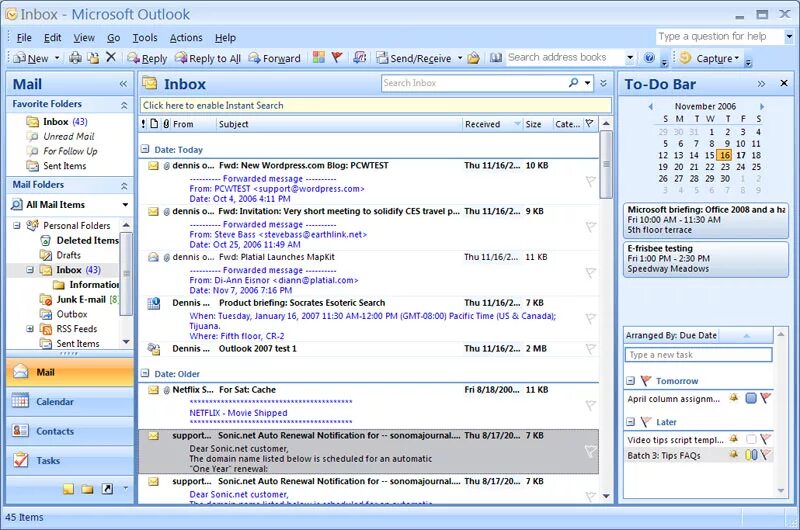Open the All Mail Items dropdown
The width and height of the screenshot is (800, 530).
click(125, 205)
